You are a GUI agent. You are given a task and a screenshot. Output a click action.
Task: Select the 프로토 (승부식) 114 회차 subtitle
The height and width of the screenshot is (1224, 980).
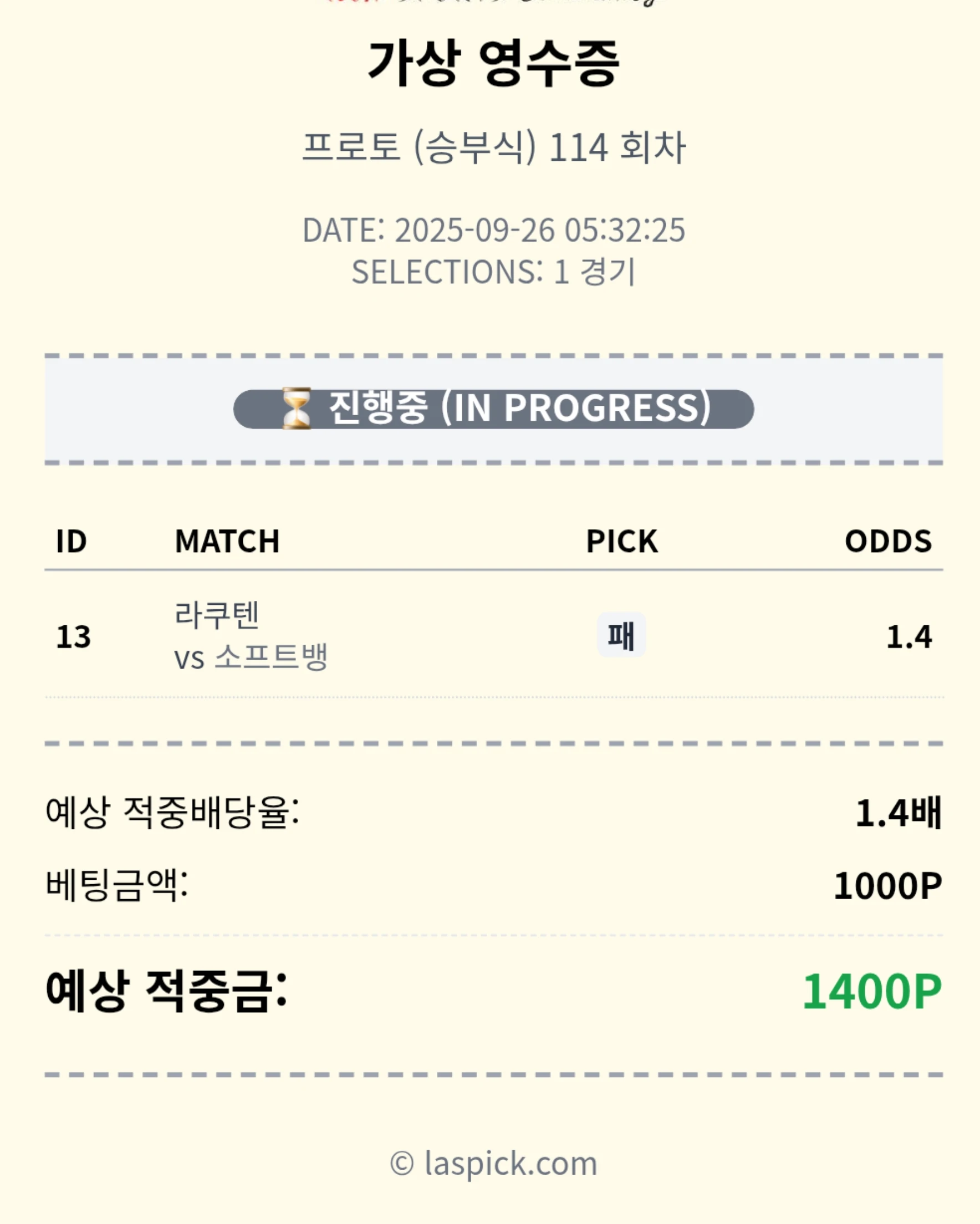coord(493,147)
